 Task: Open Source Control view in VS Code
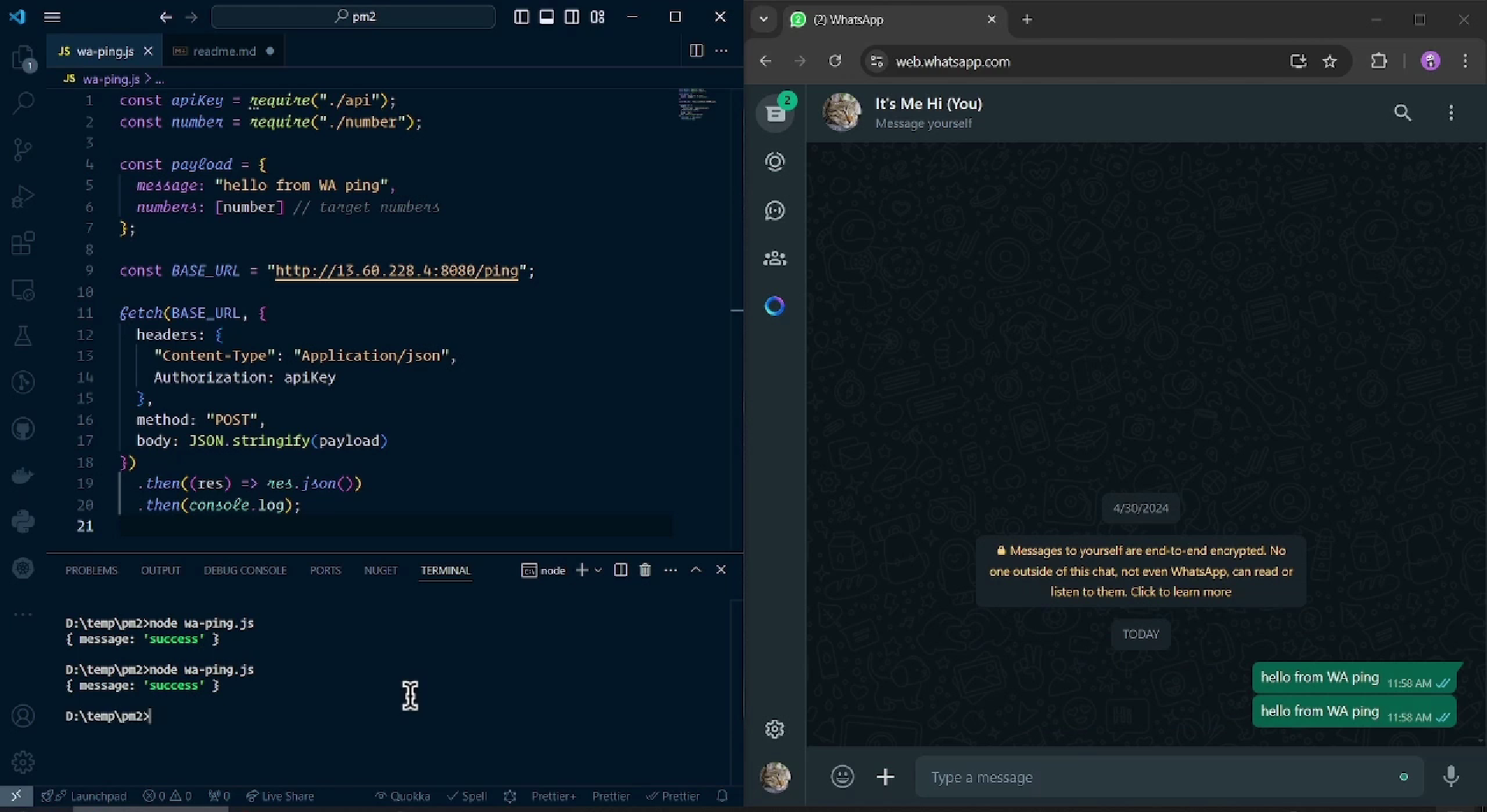pos(23,149)
